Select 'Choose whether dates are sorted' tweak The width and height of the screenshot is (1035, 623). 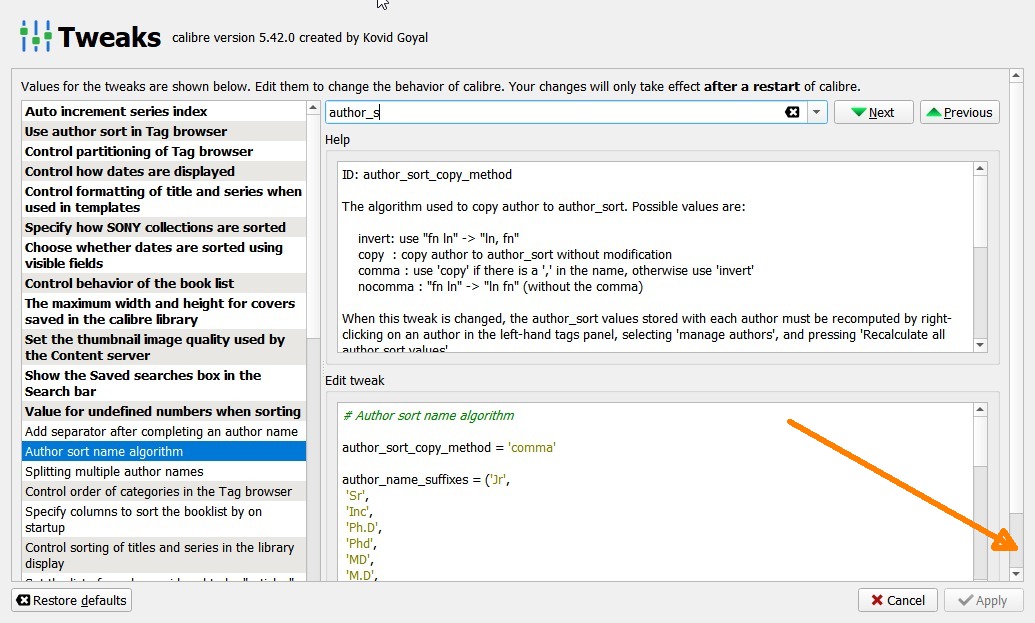tap(164, 255)
